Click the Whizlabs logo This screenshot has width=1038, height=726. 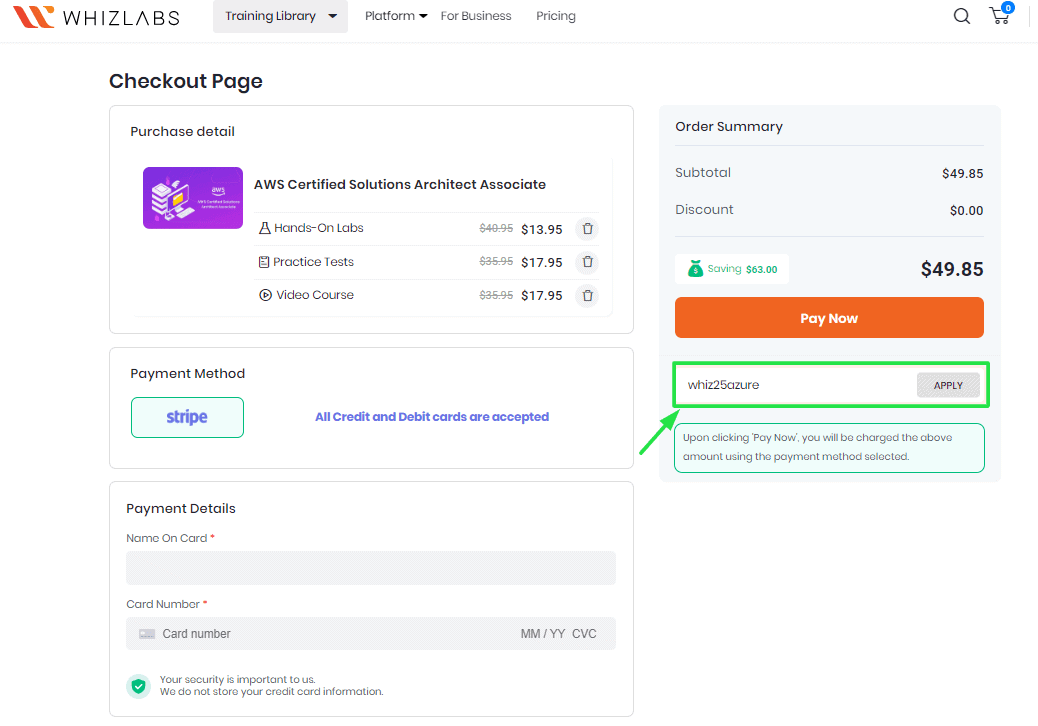click(96, 16)
